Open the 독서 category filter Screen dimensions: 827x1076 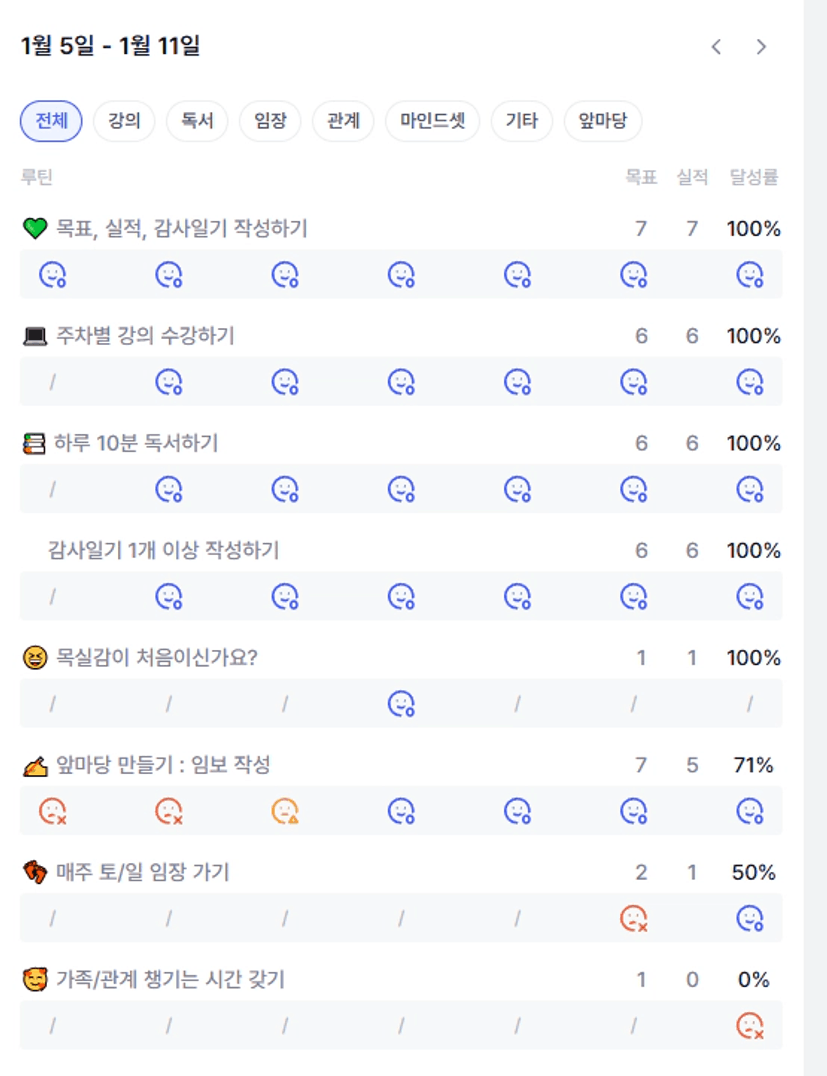[197, 121]
